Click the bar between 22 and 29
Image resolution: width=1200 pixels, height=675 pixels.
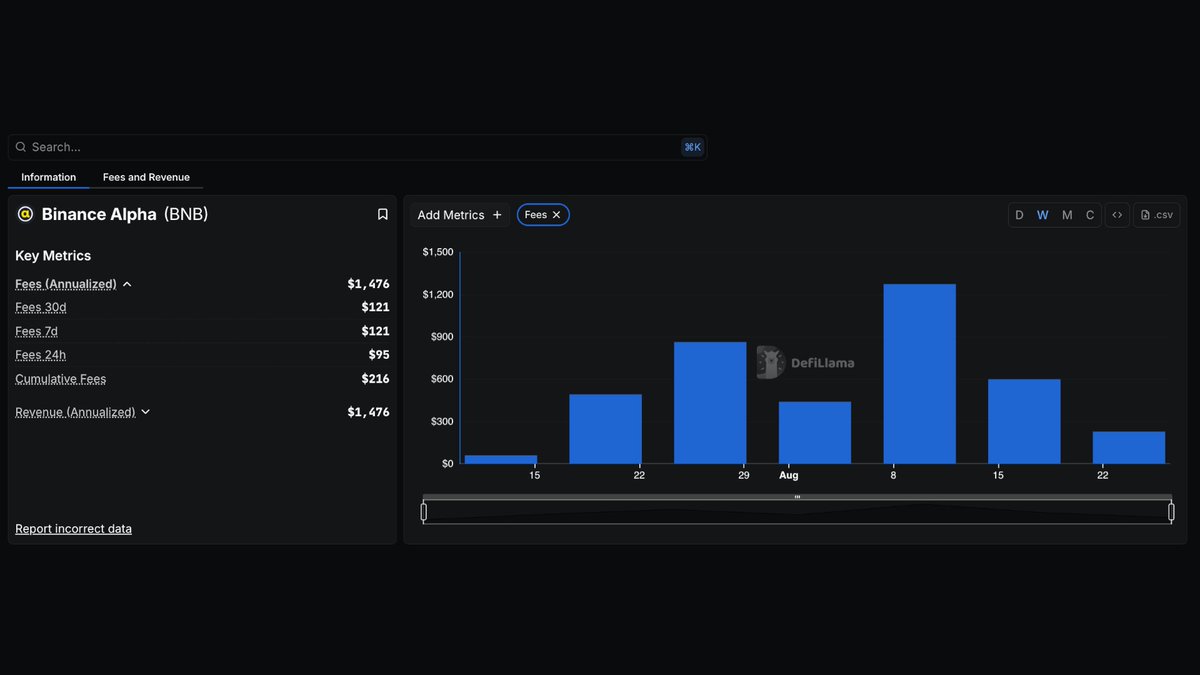coord(710,403)
